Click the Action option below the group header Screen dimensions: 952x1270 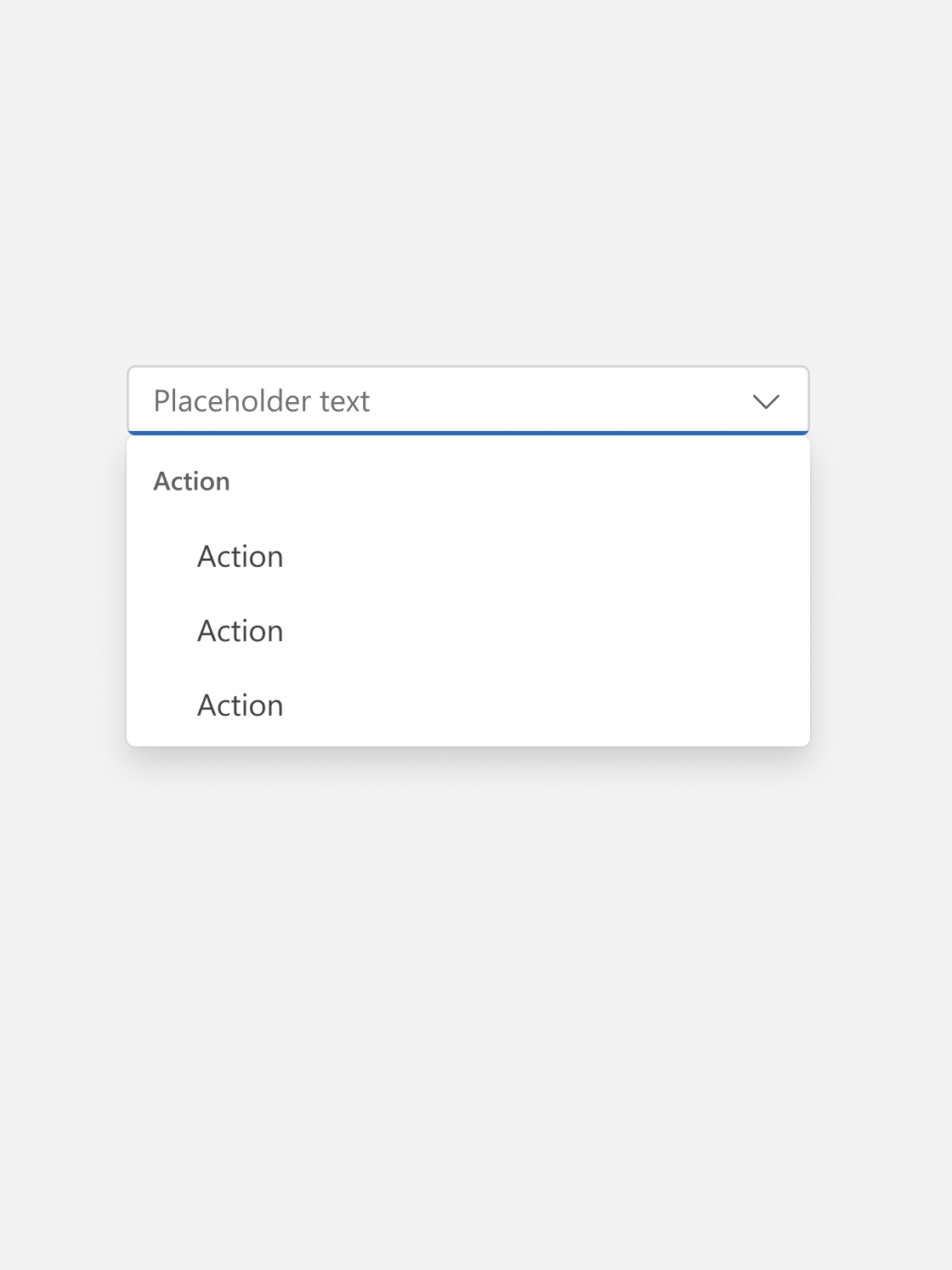[241, 557]
